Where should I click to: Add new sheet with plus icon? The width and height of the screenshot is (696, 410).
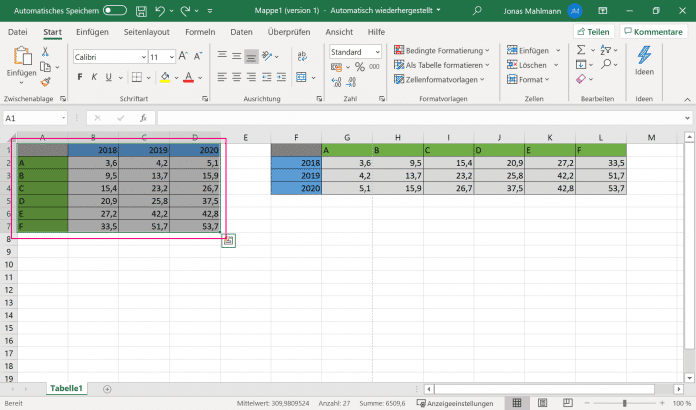point(107,388)
